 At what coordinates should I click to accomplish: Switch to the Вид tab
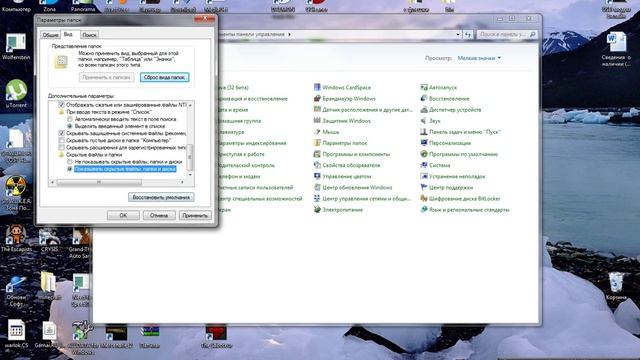(x=69, y=34)
